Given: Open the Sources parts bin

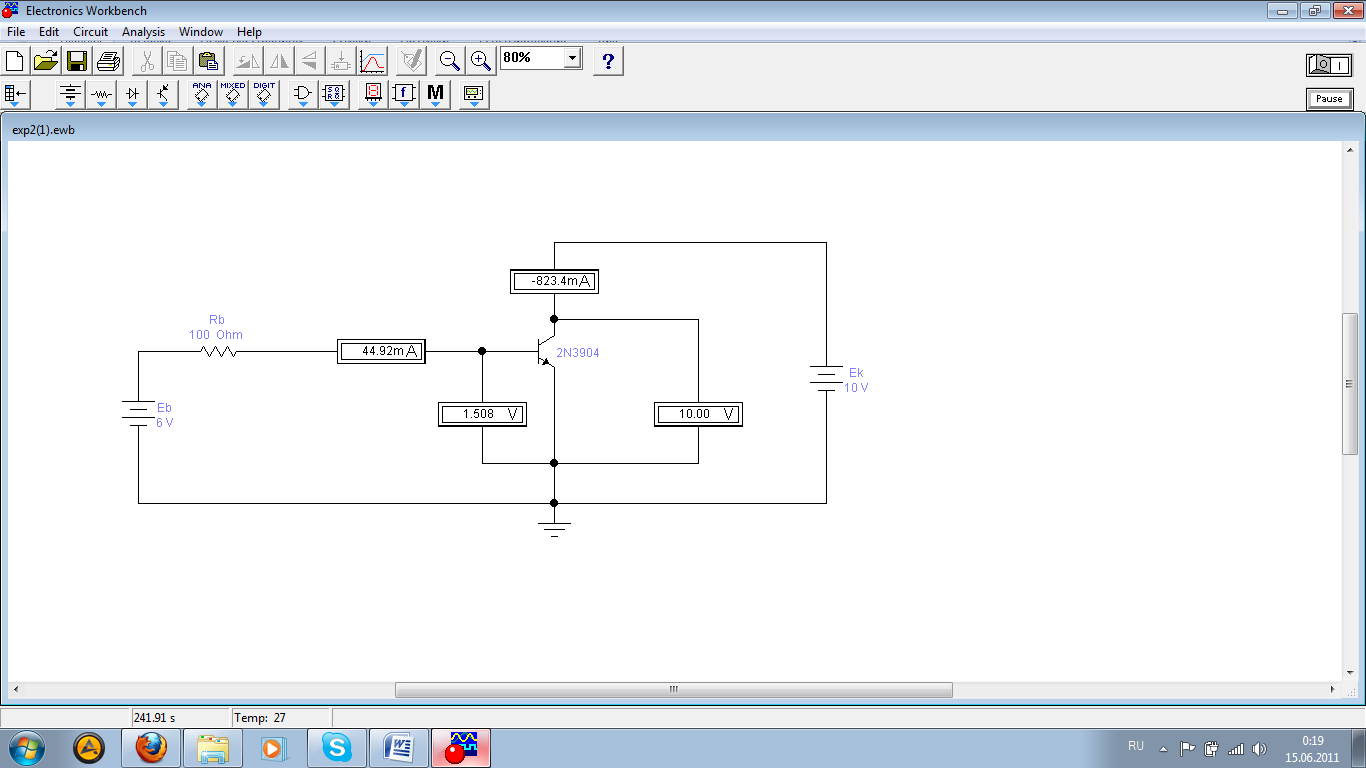Looking at the screenshot, I should point(70,96).
